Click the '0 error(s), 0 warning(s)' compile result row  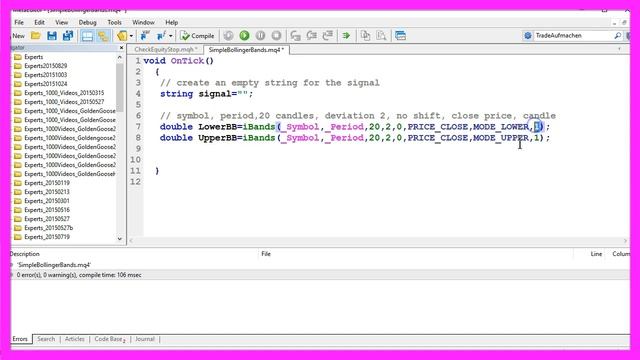(x=320, y=275)
